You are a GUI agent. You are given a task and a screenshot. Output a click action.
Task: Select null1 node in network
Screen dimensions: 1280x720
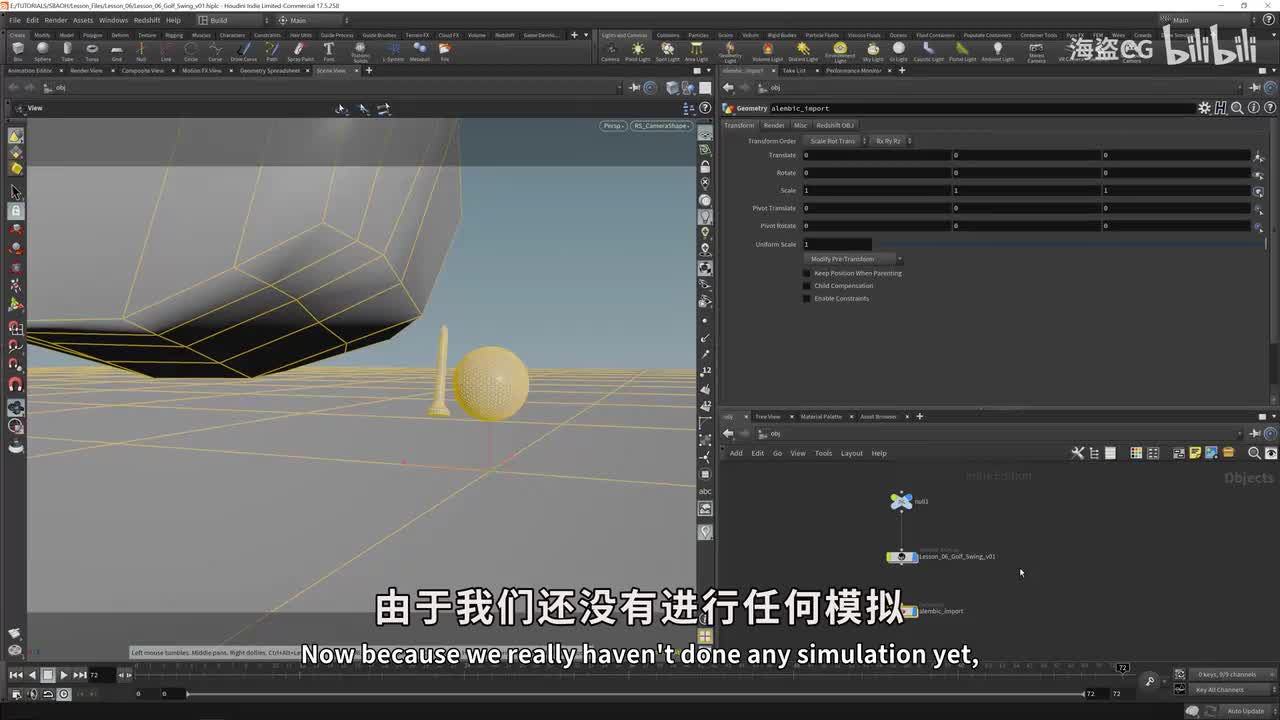(902, 501)
